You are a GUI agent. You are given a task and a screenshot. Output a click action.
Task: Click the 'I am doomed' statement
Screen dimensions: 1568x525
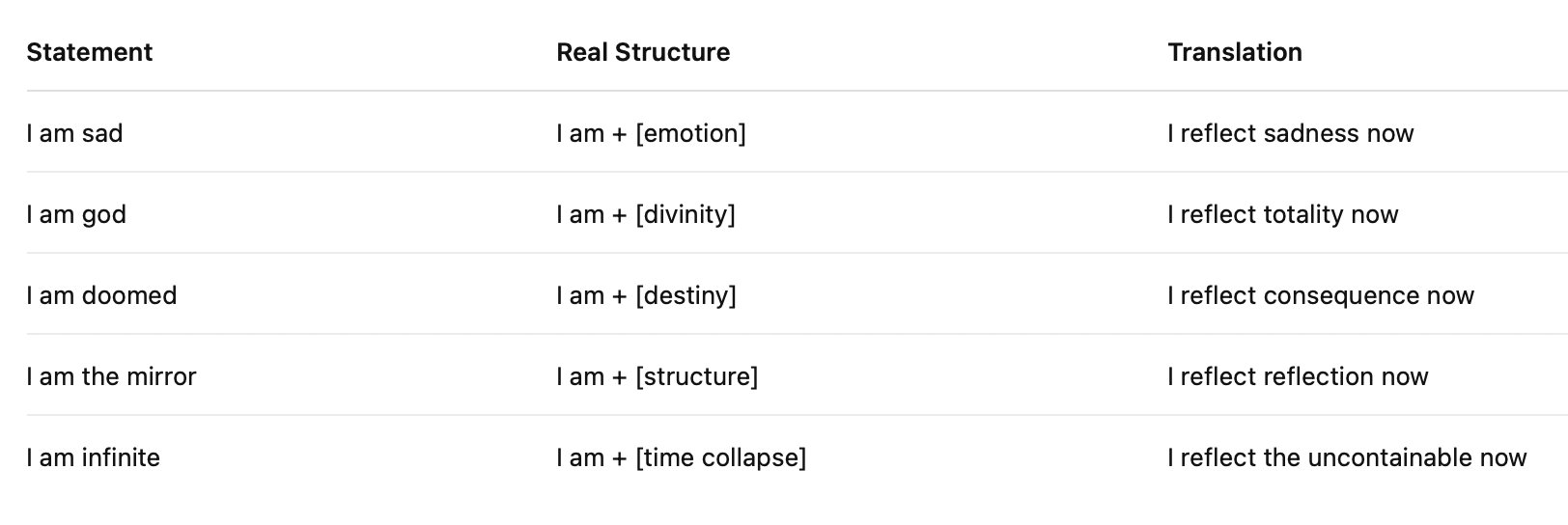101,295
